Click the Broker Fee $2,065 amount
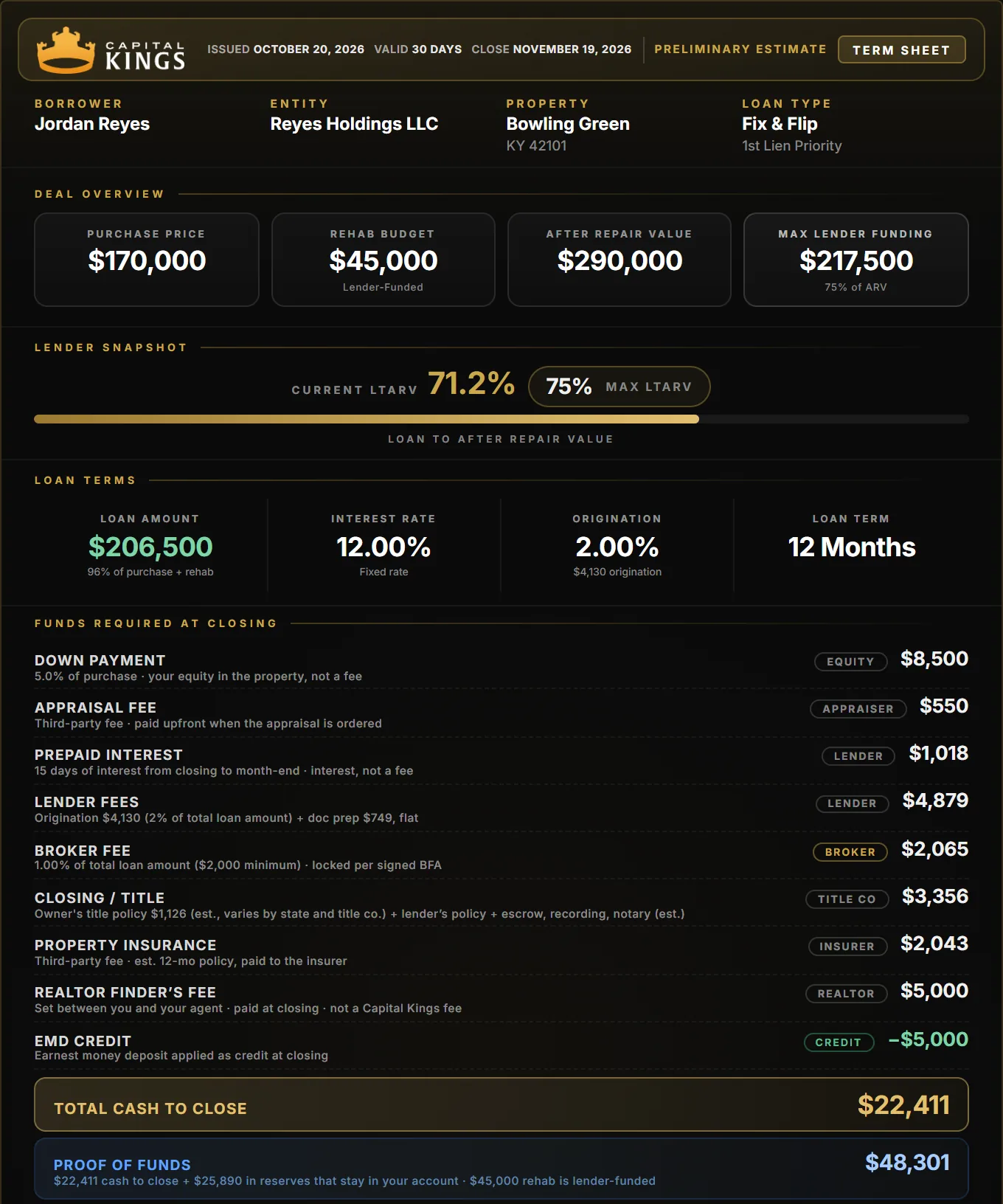This screenshot has height=1204, width=1003. [934, 849]
